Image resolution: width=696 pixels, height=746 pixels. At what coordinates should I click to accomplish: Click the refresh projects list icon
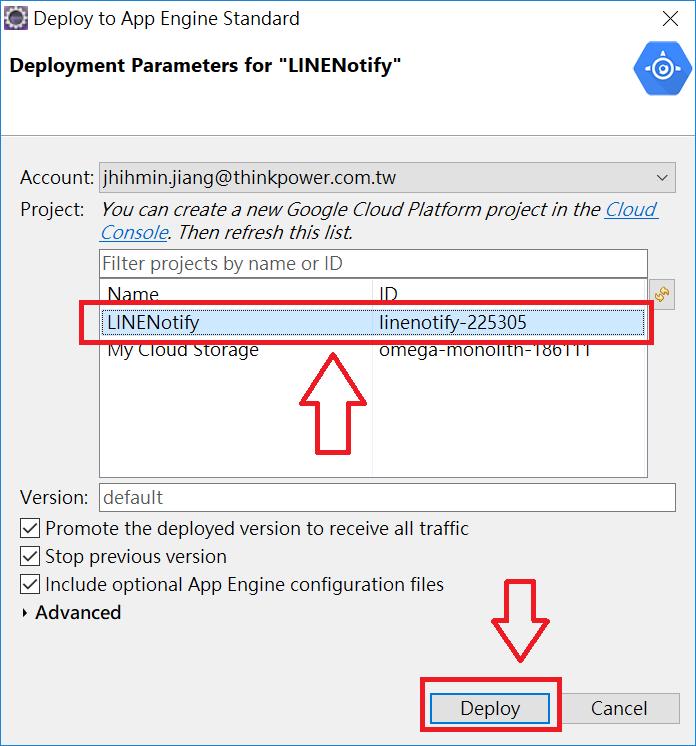pyautogui.click(x=662, y=294)
